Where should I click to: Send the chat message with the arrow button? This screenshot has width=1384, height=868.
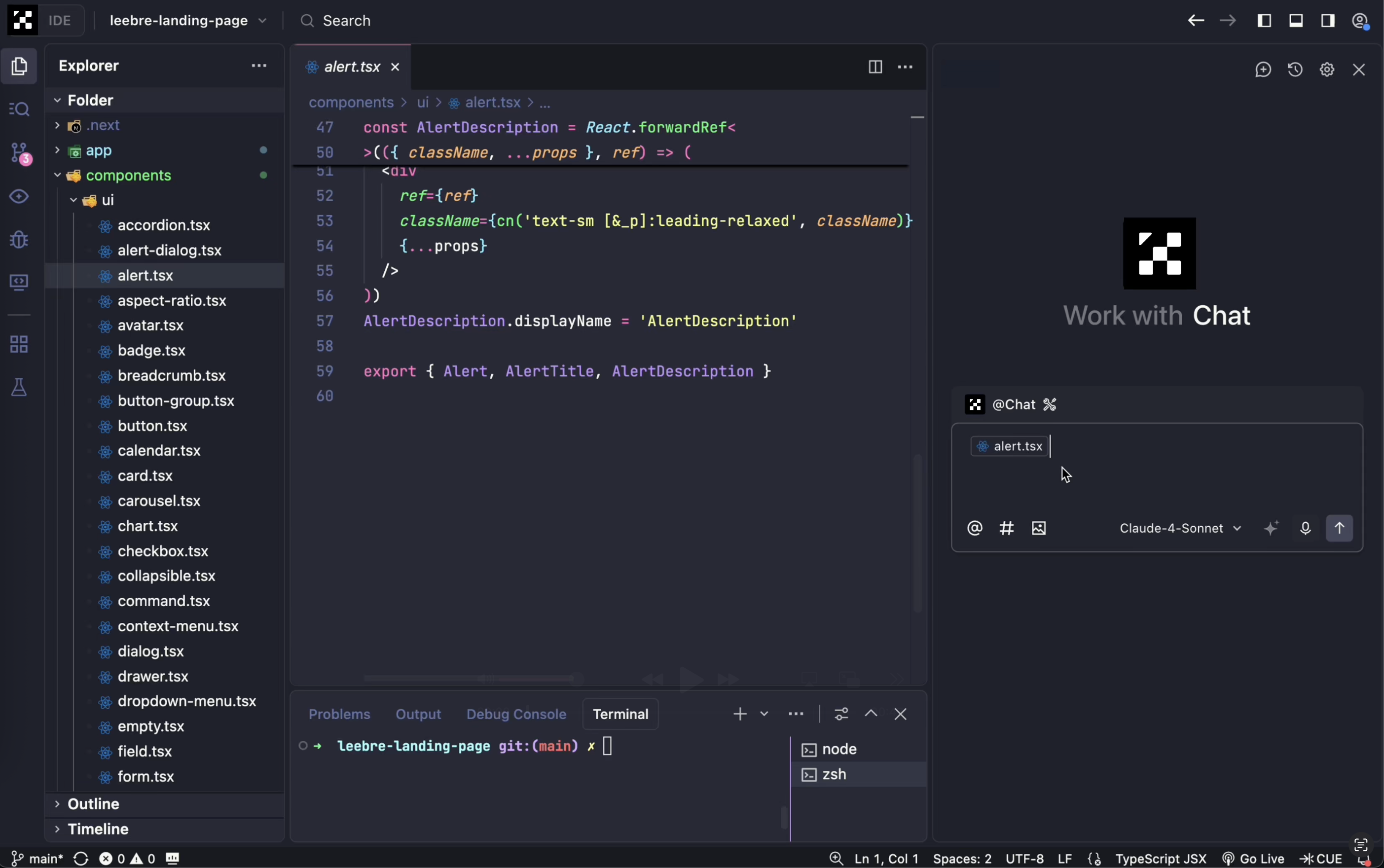pos(1340,528)
